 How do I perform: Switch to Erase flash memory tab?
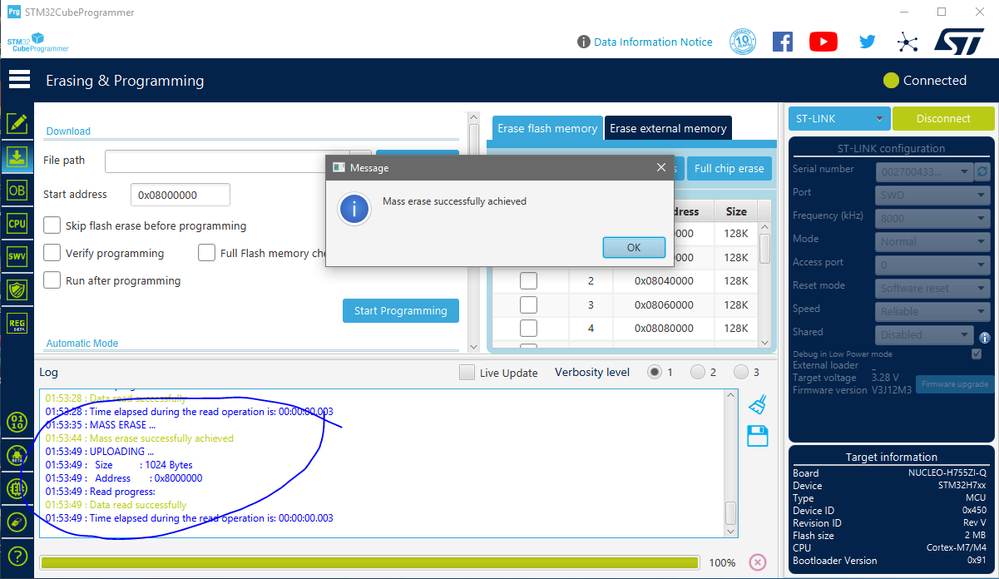(x=547, y=128)
